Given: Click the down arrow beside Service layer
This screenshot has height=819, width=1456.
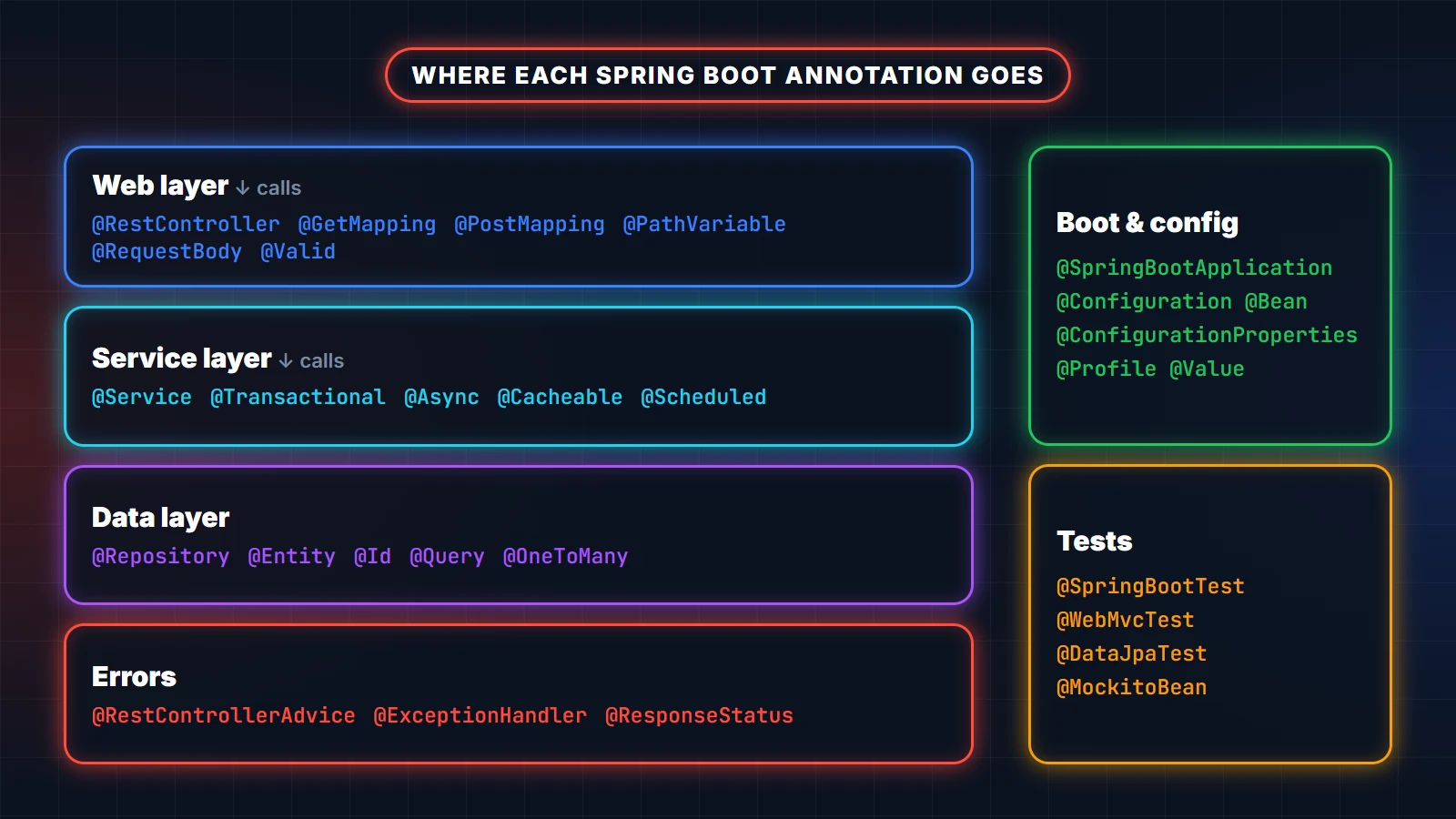Looking at the screenshot, I should pos(286,361).
